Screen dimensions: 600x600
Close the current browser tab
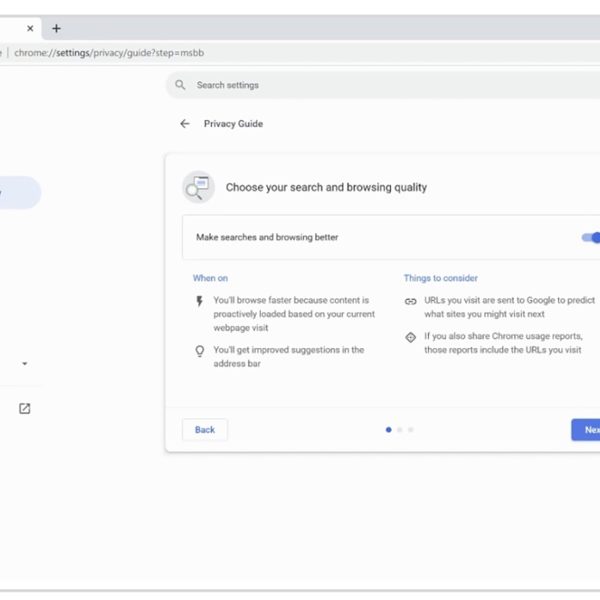[x=30, y=28]
